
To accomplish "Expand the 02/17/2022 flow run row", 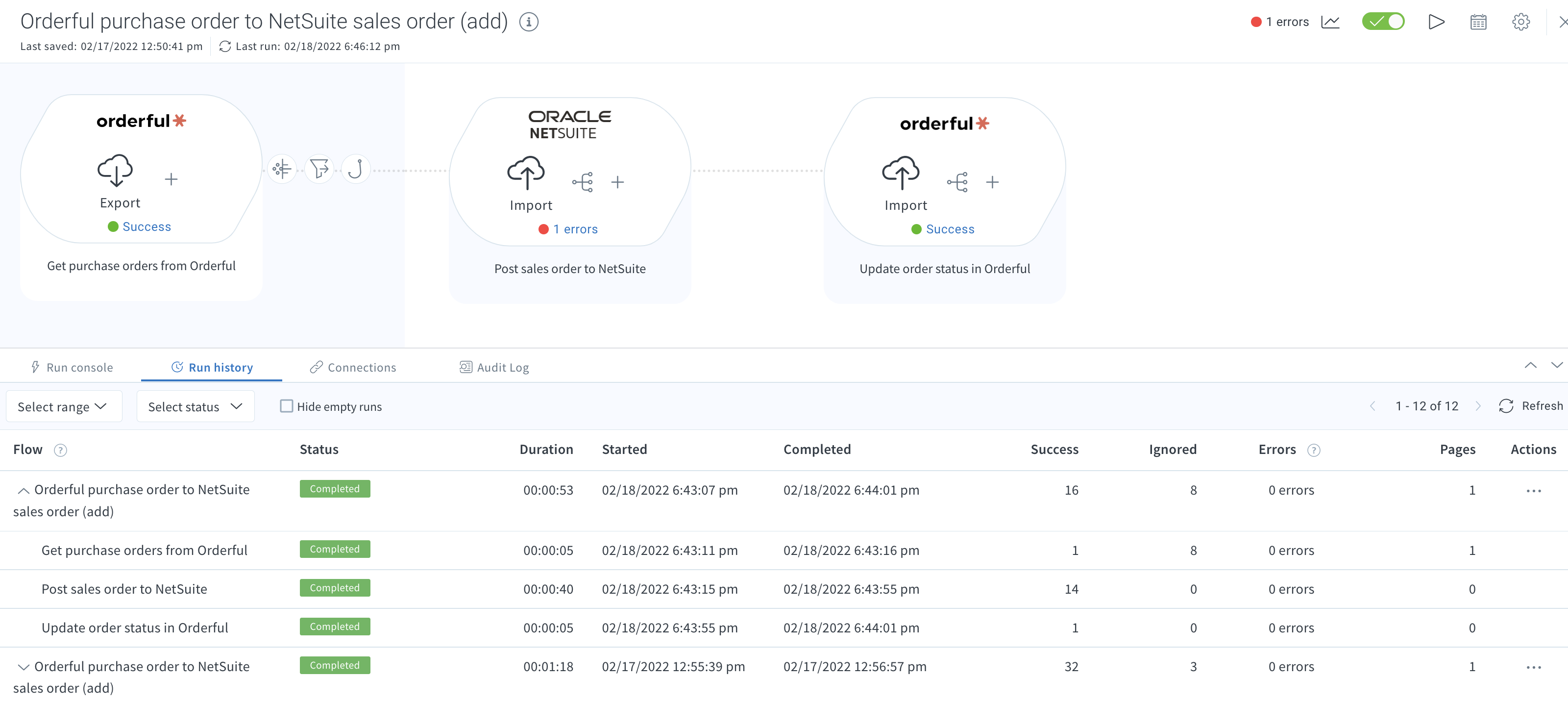I will point(23,667).
